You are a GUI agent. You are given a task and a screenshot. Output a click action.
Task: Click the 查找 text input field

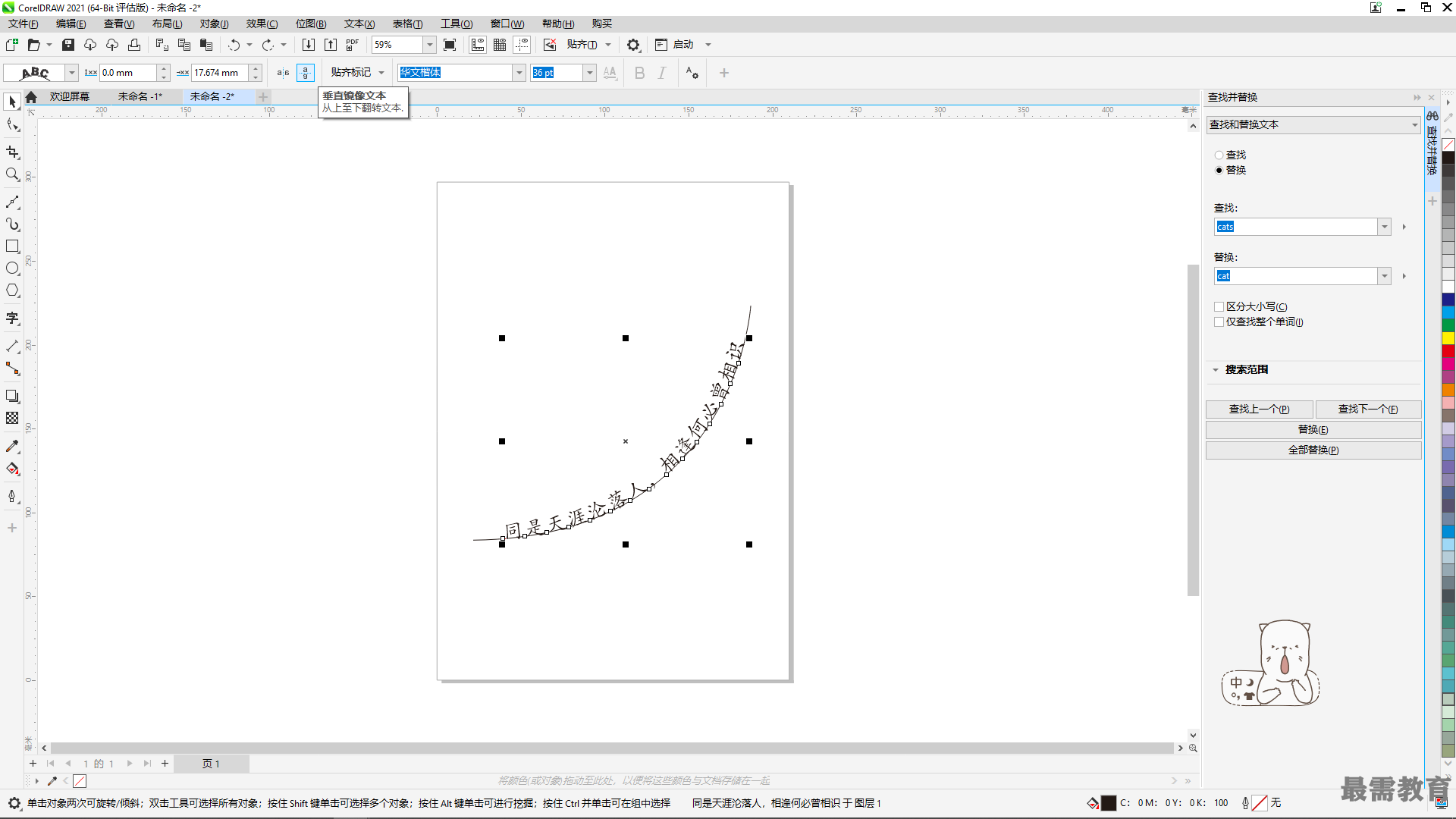coord(1295,227)
